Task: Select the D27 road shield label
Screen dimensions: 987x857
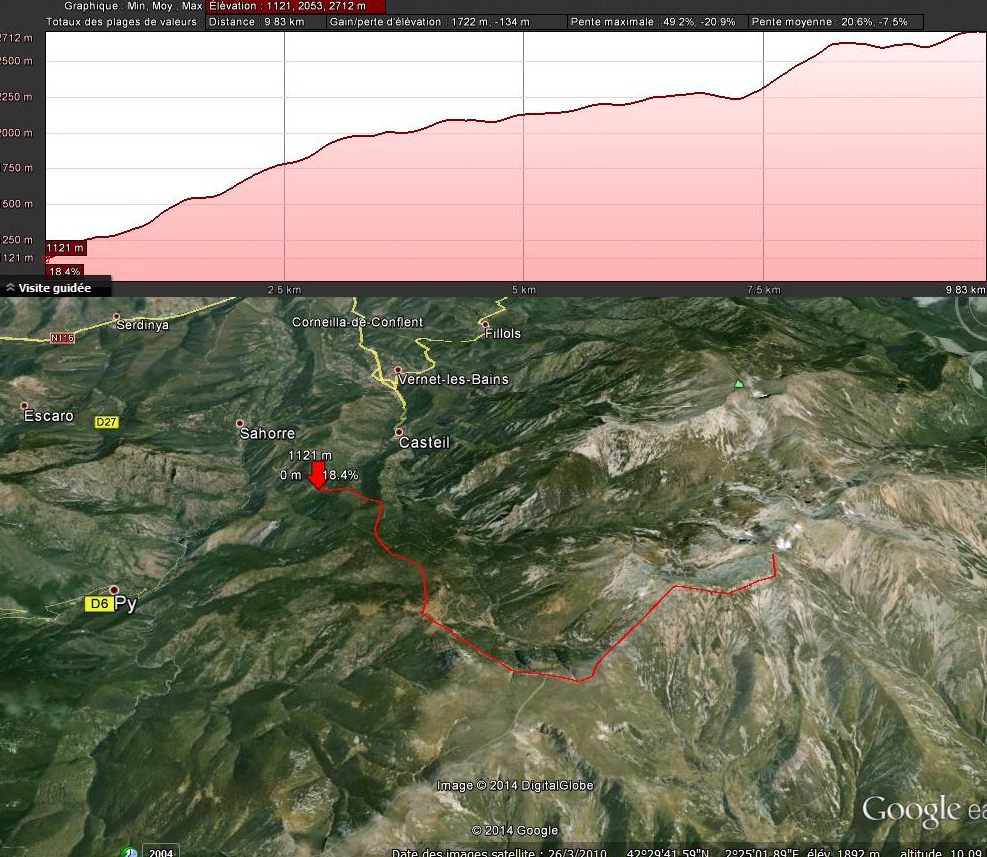Action: [x=107, y=422]
